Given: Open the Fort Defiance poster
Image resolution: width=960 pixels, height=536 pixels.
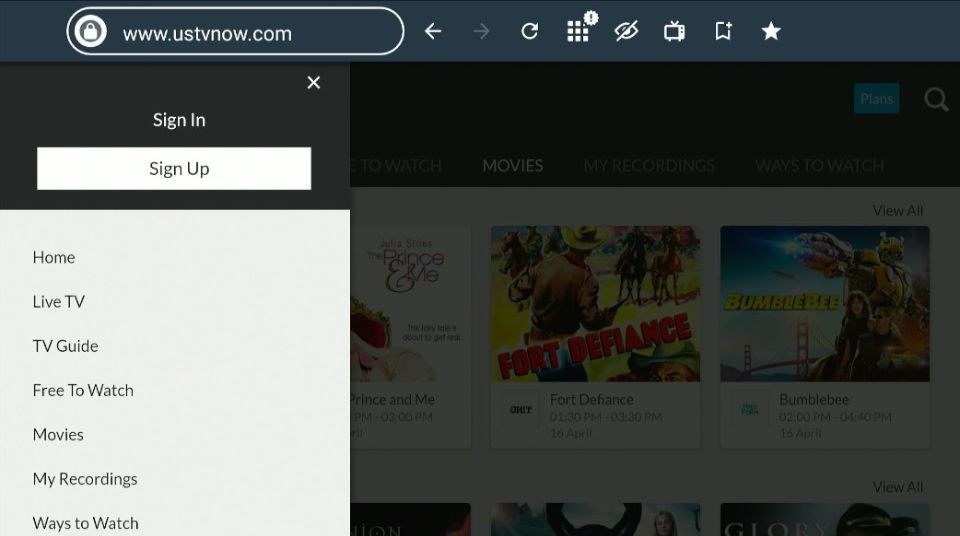Looking at the screenshot, I should [x=596, y=304].
